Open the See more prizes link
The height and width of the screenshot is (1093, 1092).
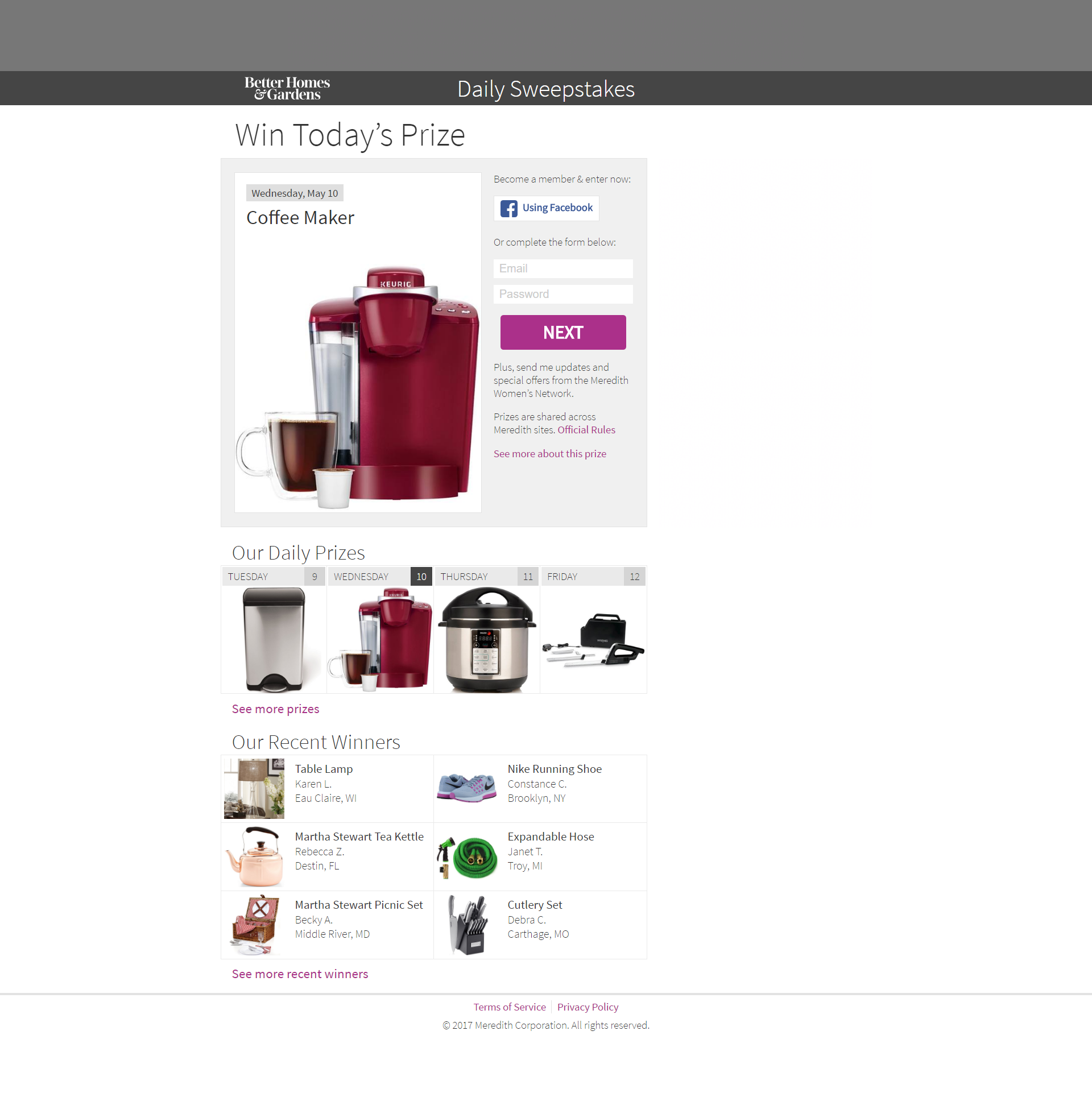276,709
